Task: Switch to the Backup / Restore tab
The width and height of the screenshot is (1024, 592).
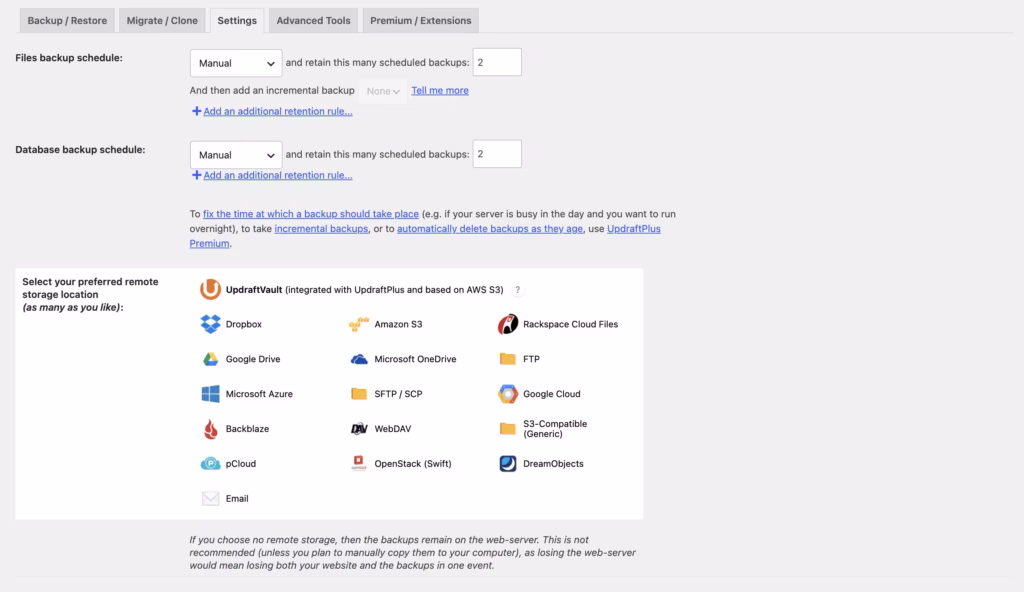Action: (67, 20)
